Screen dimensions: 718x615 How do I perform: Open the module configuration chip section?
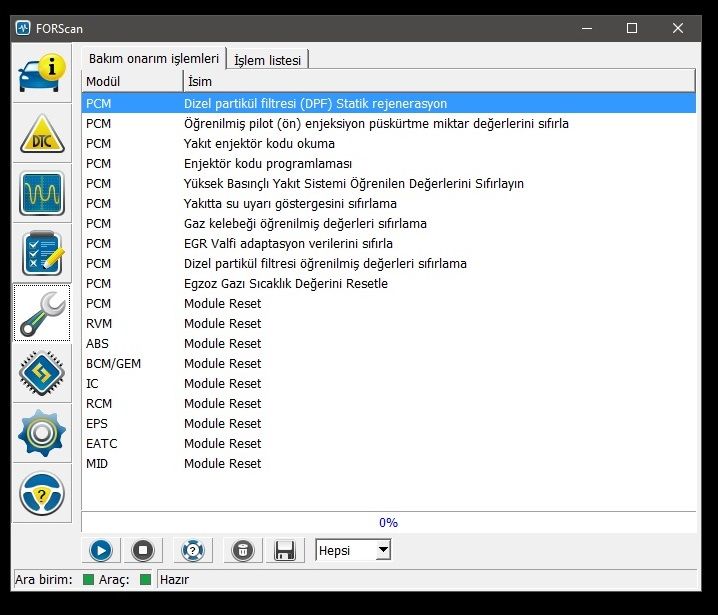pos(42,373)
